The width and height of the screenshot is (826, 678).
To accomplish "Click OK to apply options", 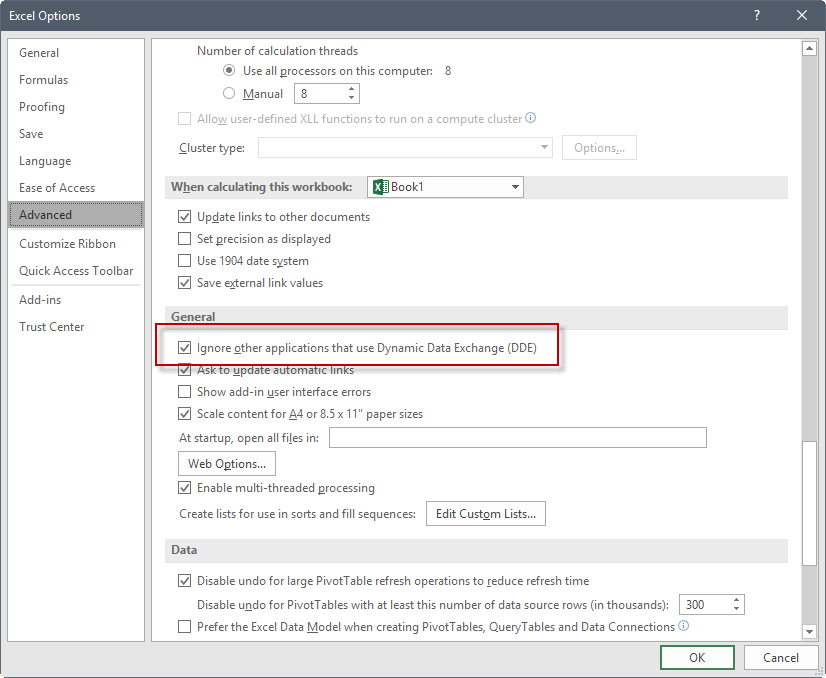I will [697, 657].
